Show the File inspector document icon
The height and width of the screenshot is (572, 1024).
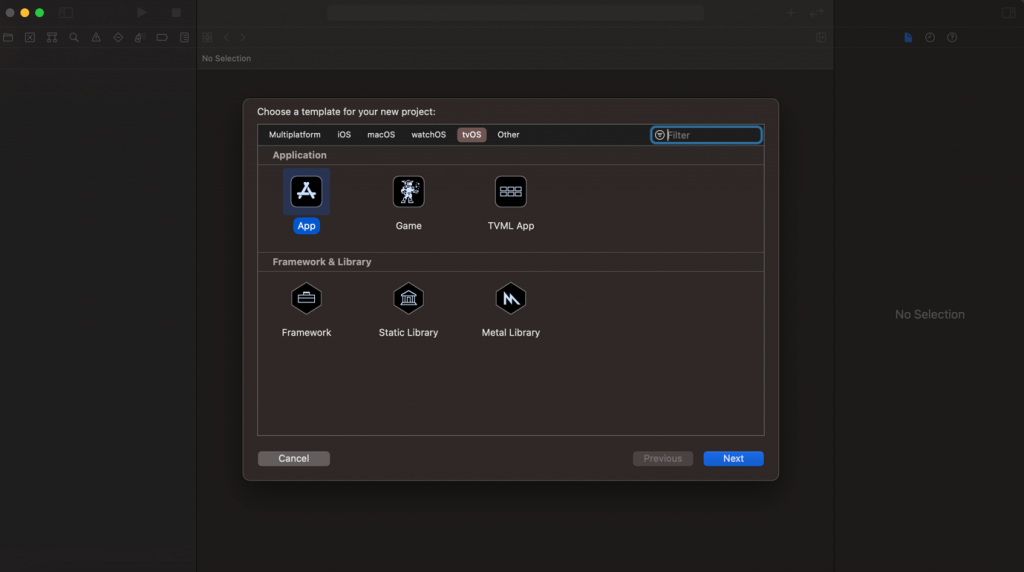[x=908, y=38]
